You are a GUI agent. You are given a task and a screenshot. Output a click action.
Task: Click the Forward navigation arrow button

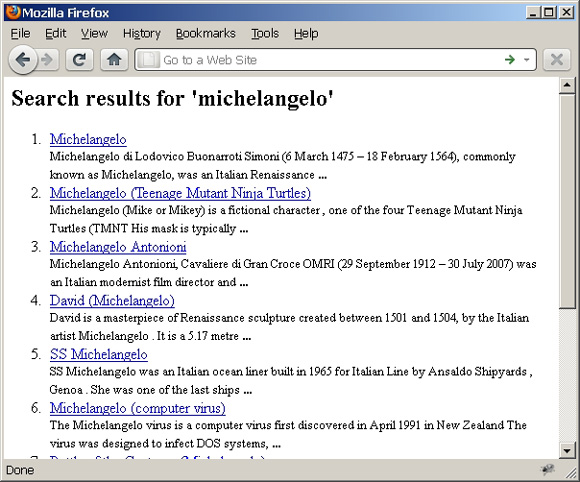(x=47, y=60)
